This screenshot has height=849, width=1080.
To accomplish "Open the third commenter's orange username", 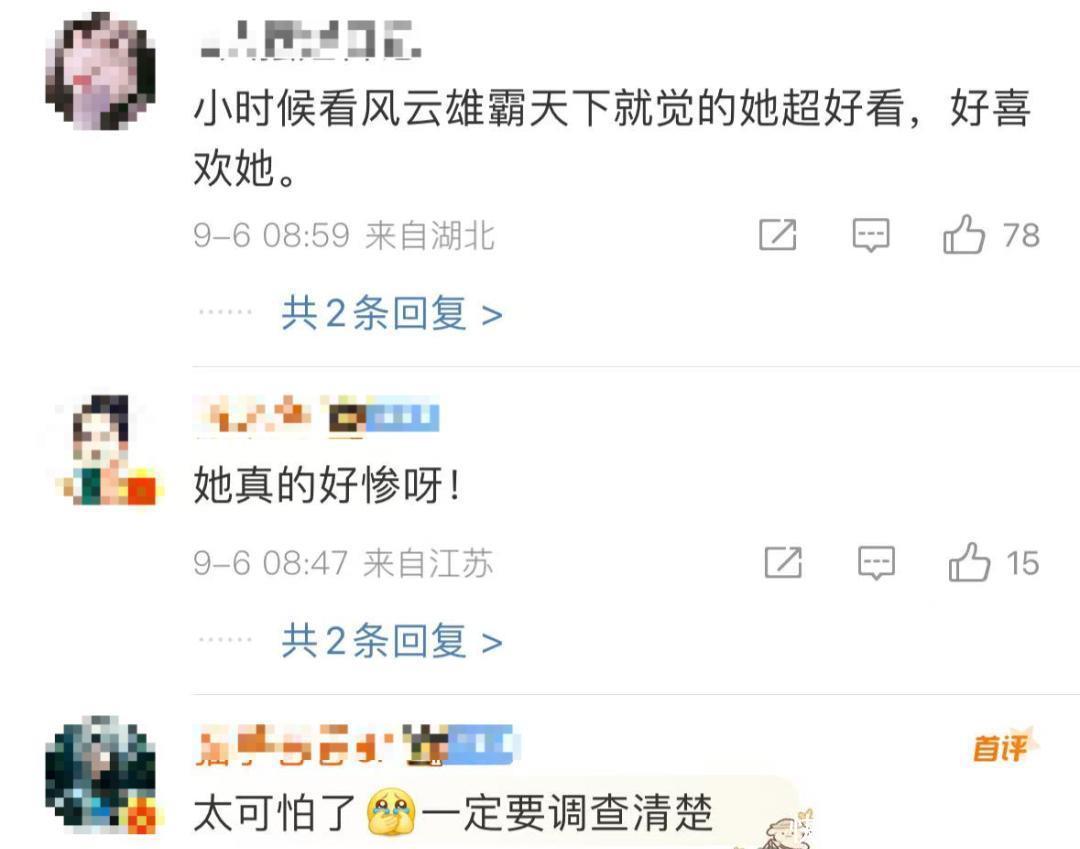I will (296, 745).
